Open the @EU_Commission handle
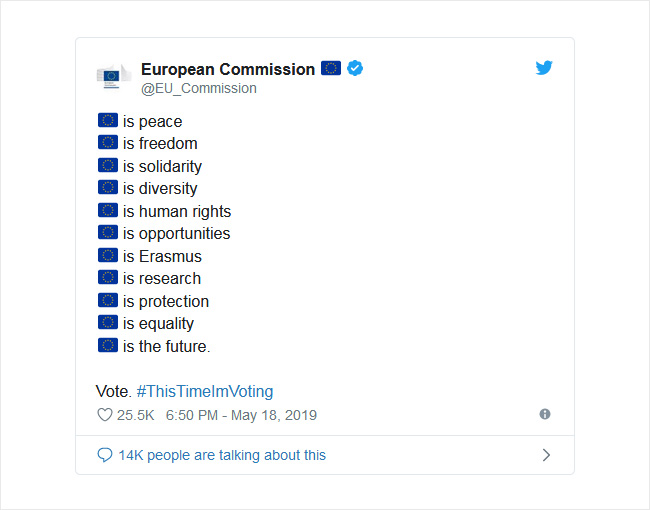The width and height of the screenshot is (650, 510). point(199,88)
